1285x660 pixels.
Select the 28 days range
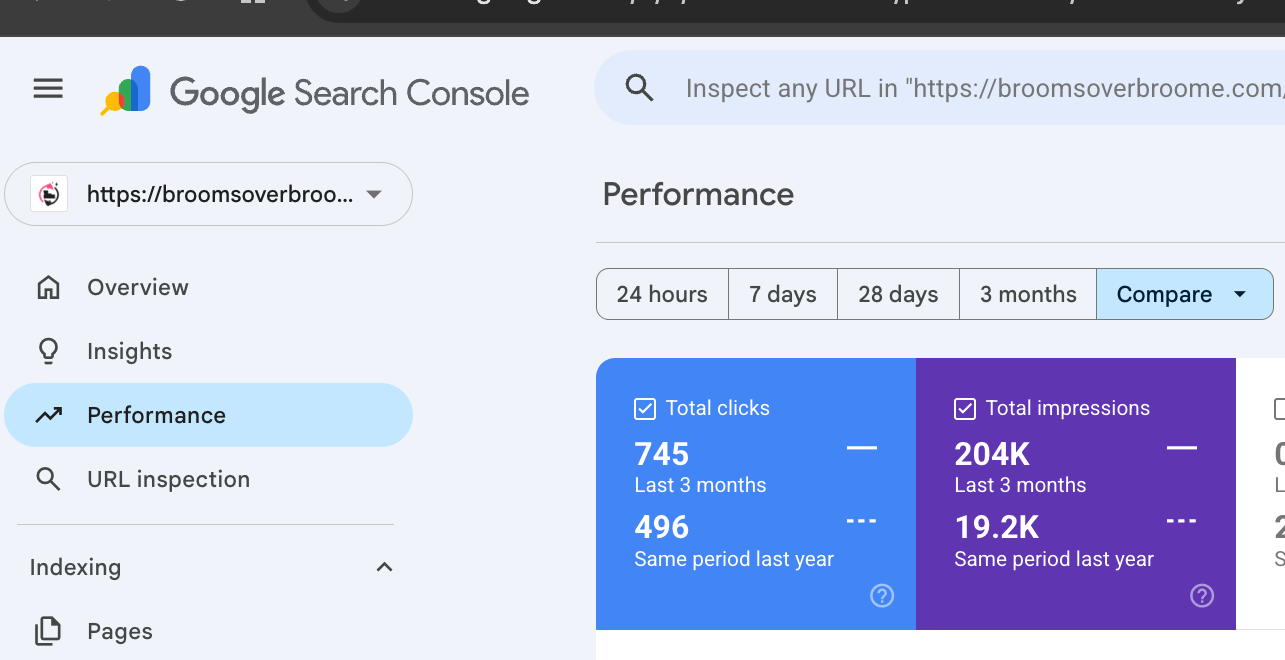click(898, 294)
